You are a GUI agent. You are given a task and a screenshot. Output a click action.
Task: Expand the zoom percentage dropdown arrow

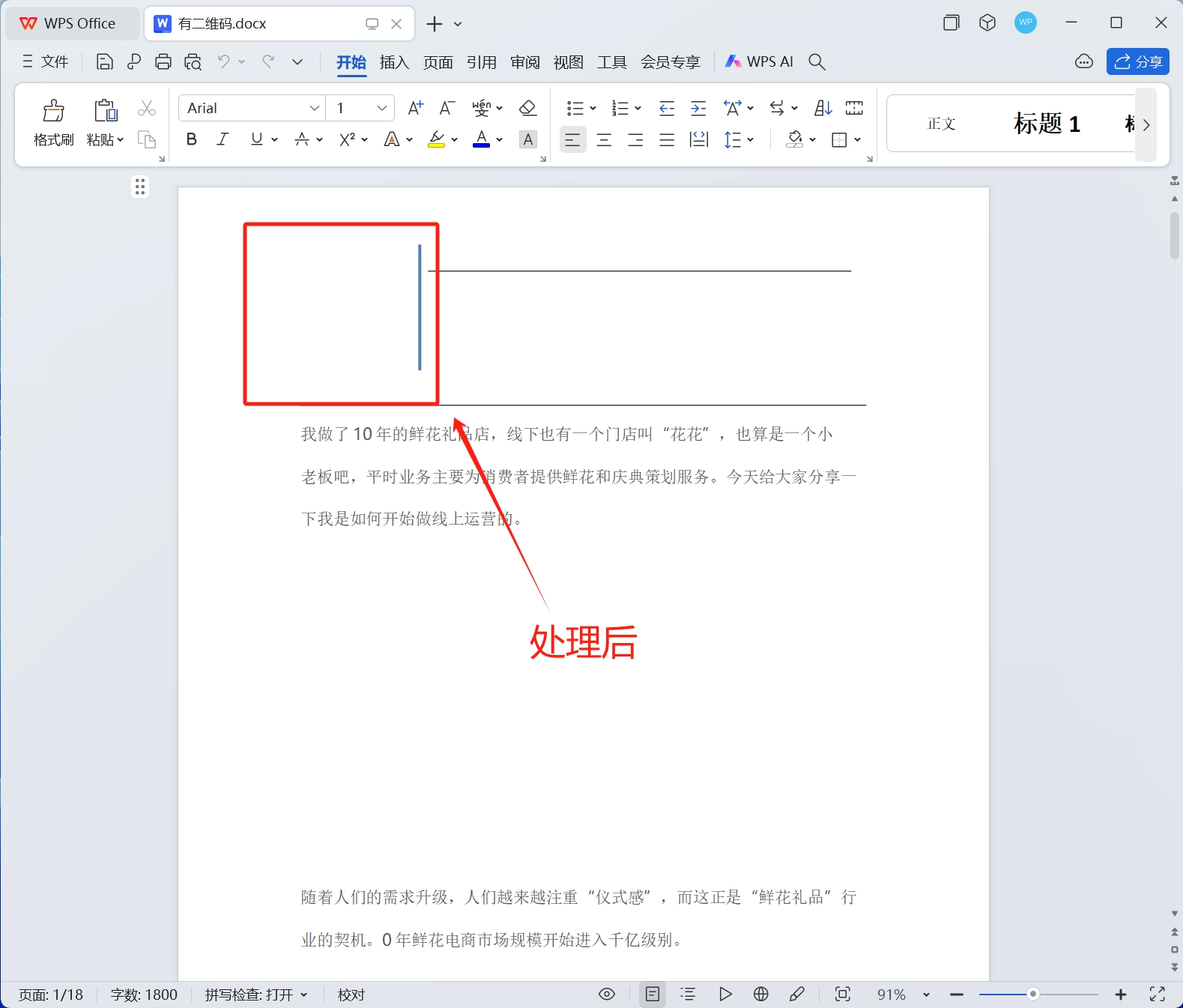926,995
